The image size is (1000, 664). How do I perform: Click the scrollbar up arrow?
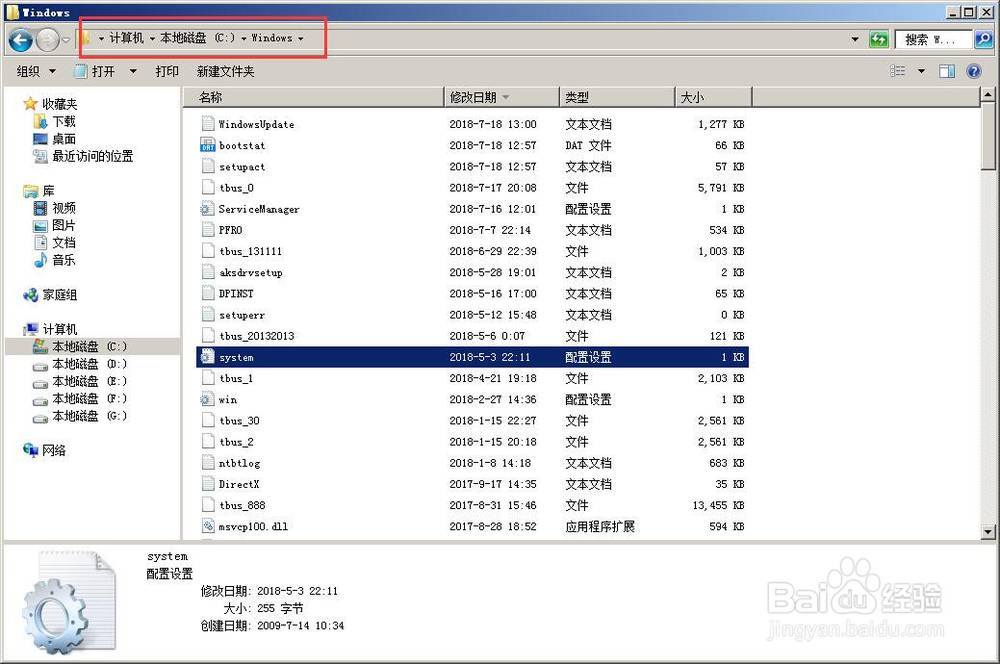click(x=988, y=95)
